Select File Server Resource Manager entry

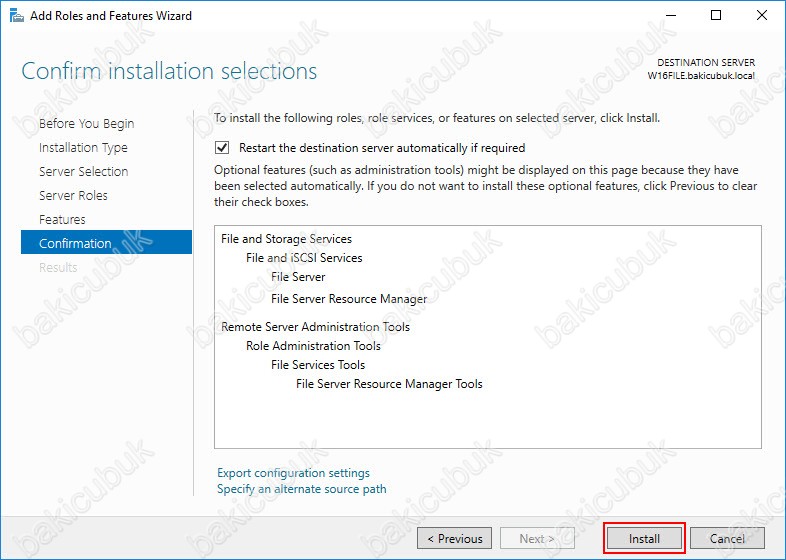click(x=349, y=299)
